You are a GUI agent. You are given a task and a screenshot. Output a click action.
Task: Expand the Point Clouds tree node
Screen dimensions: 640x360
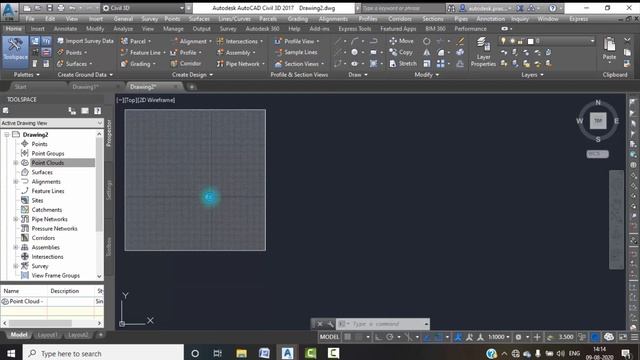[x=16, y=163]
